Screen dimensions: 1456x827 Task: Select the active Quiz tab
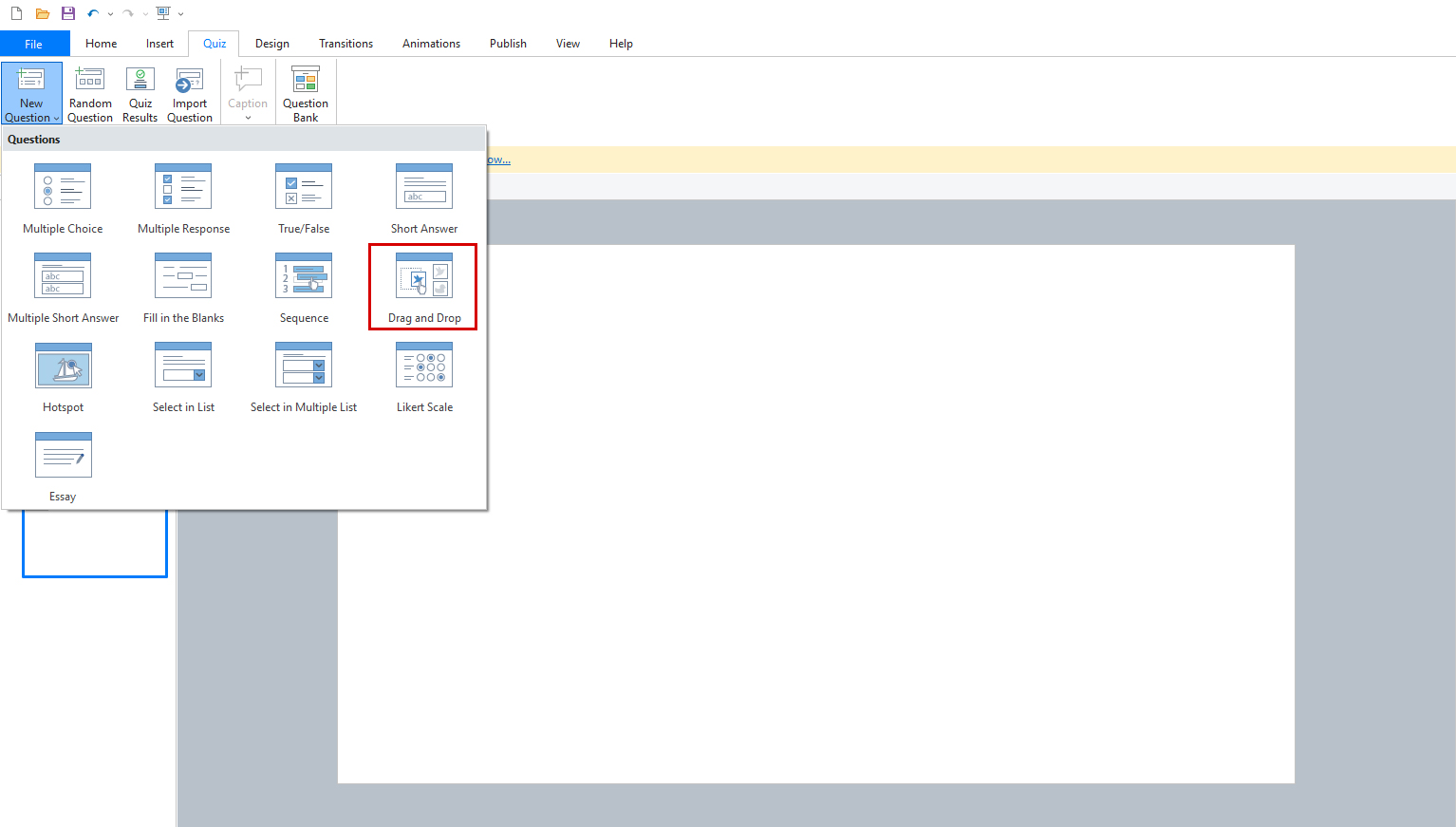tap(215, 44)
